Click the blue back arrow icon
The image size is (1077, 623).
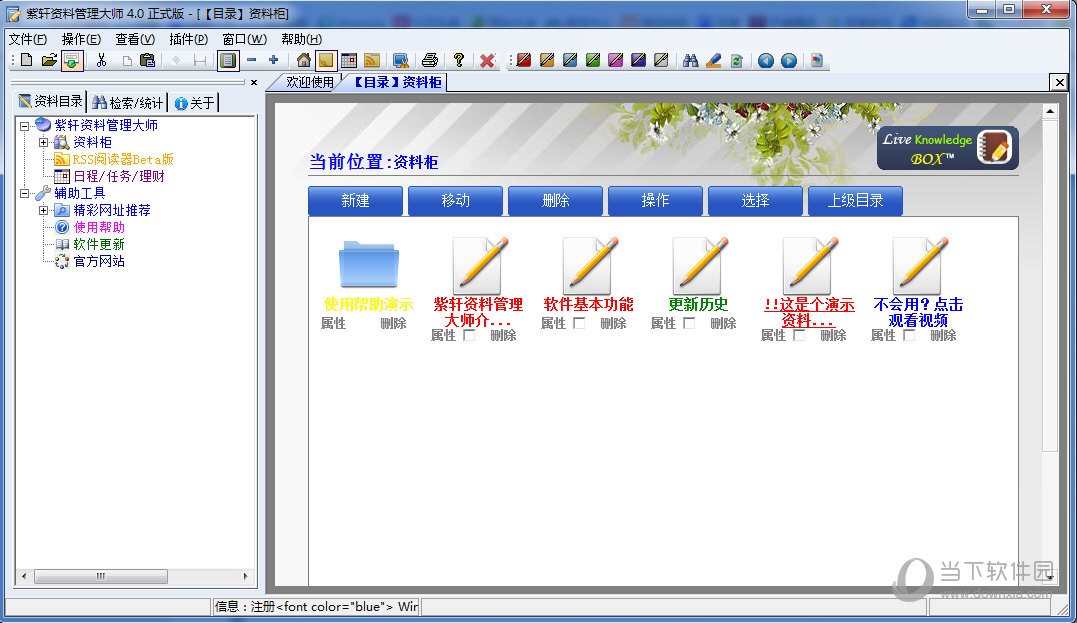[x=766, y=60]
